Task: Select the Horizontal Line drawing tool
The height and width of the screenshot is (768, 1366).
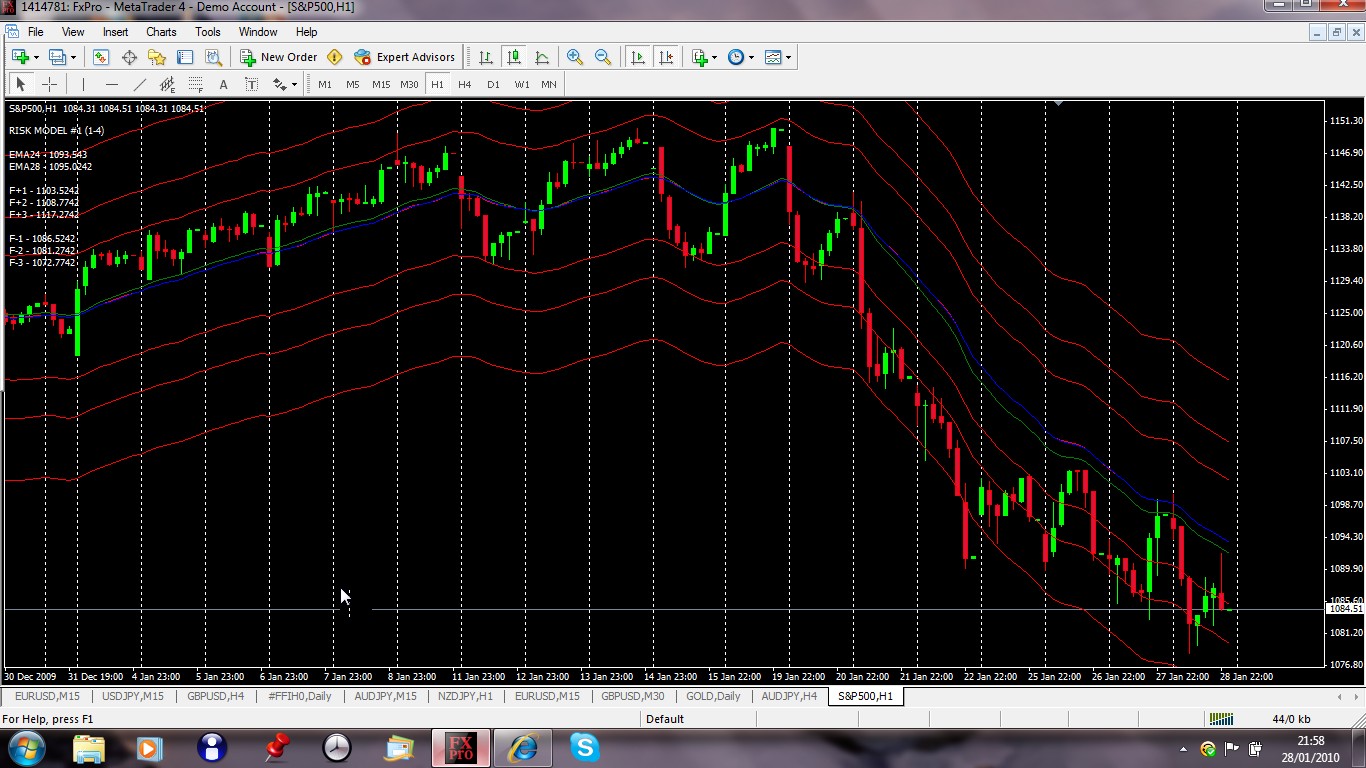Action: click(x=111, y=84)
